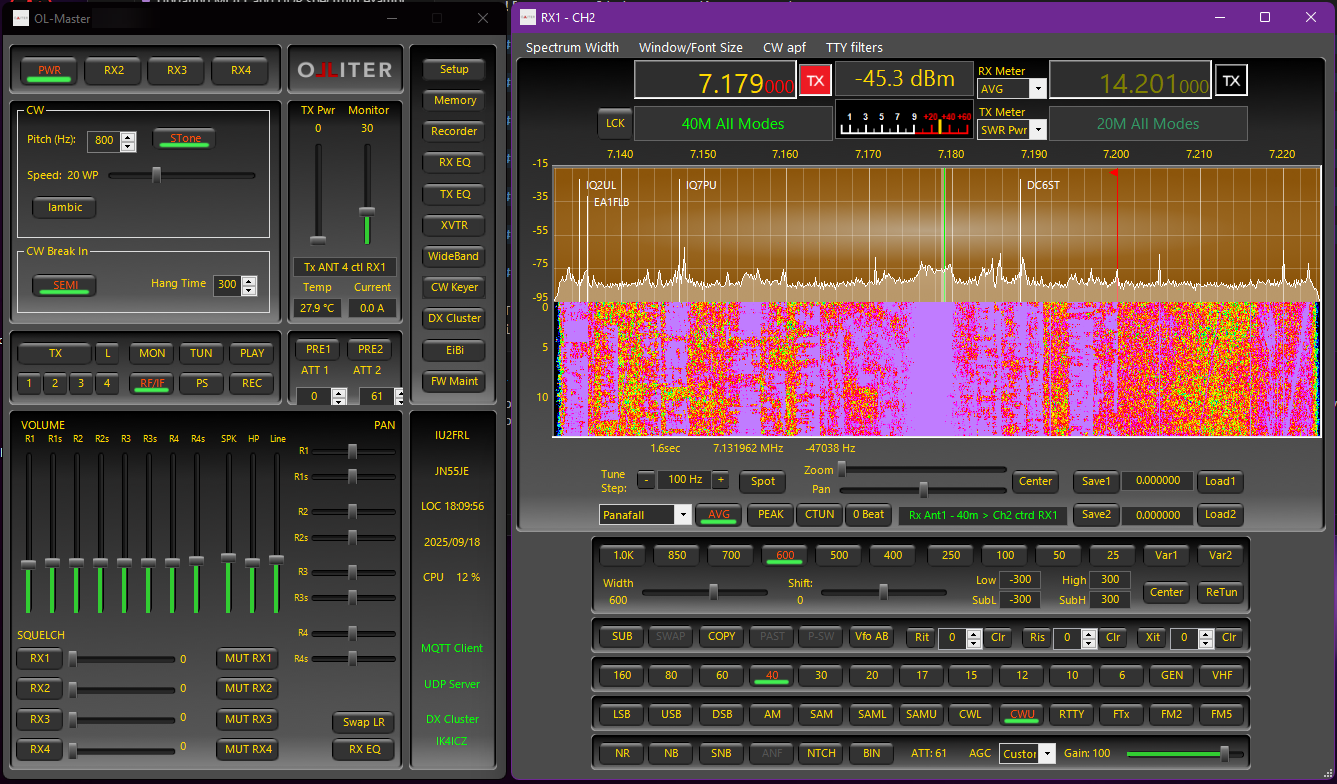
Task: Open the Setup panel
Action: click(453, 69)
